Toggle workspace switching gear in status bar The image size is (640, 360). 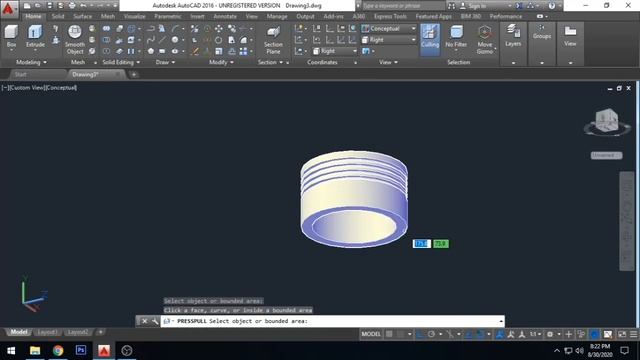pyautogui.click(x=550, y=334)
